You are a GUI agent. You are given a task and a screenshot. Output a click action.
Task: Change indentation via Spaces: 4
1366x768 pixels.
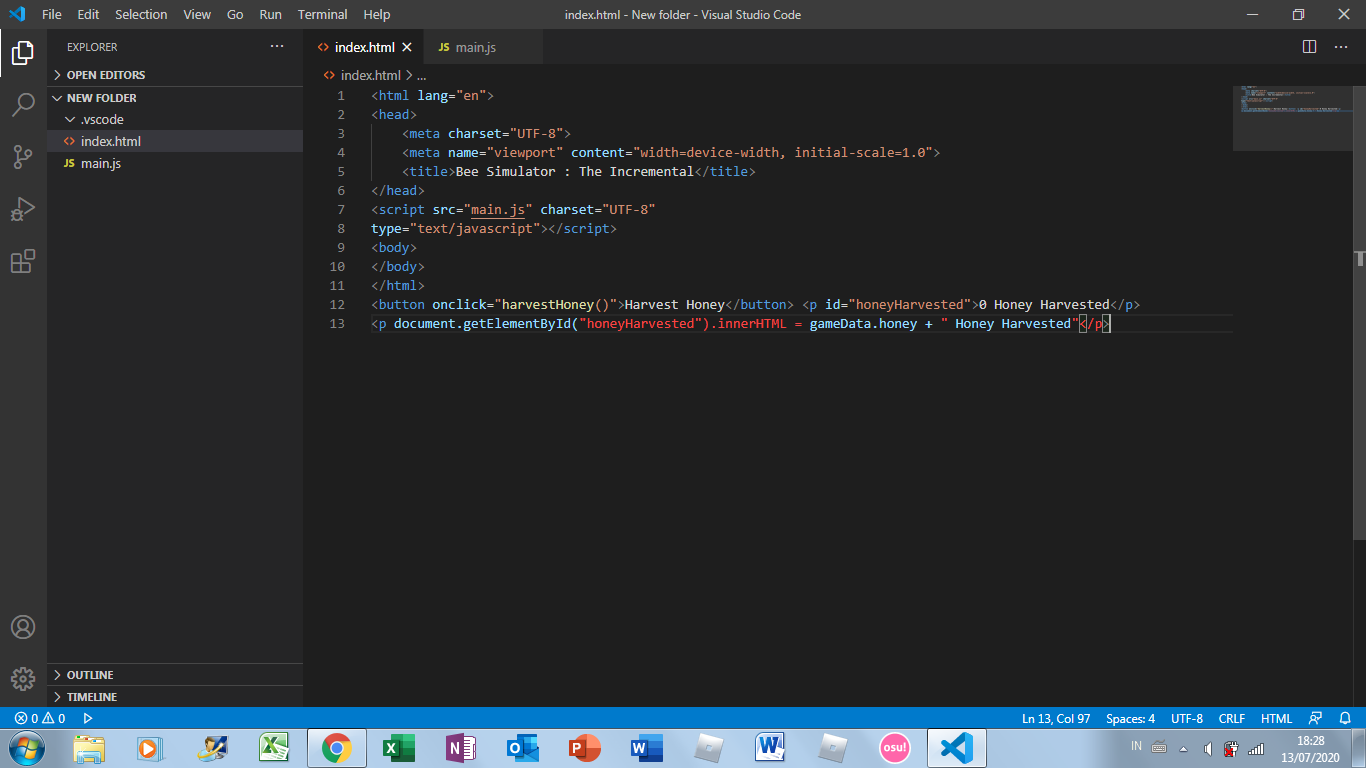click(x=1130, y=718)
